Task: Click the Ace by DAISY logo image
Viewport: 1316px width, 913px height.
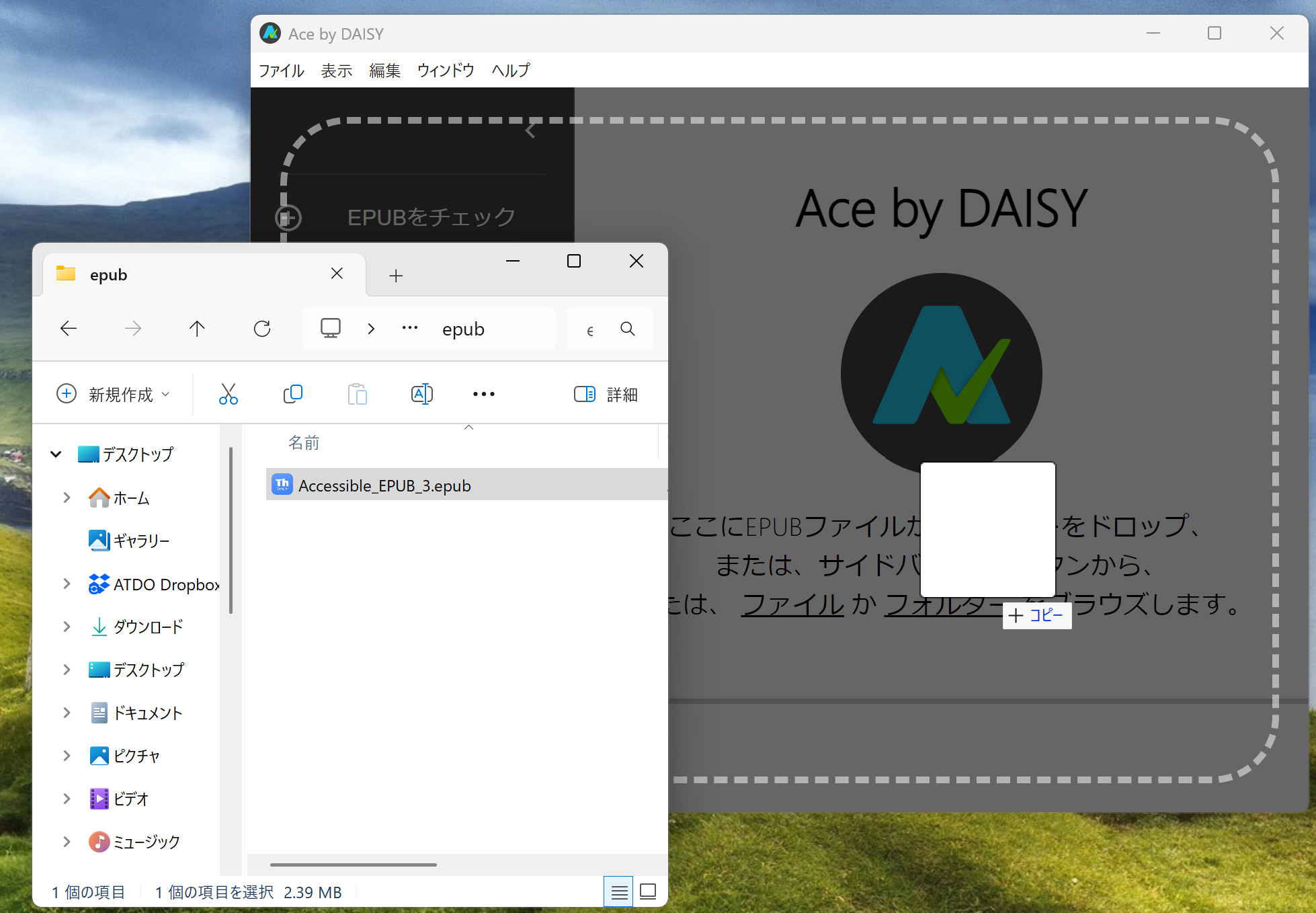Action: tap(942, 374)
